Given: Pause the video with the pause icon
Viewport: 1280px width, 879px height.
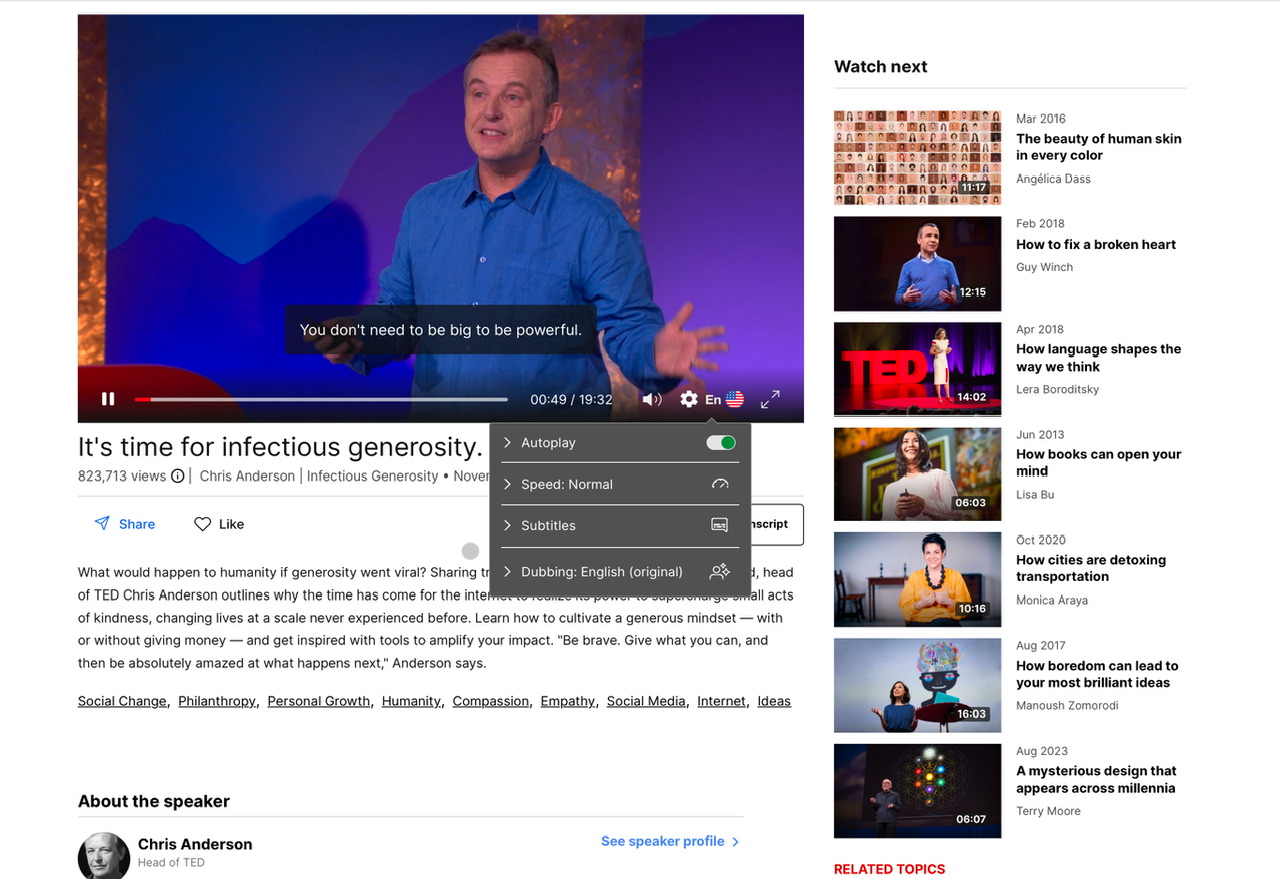Looking at the screenshot, I should click(x=108, y=399).
